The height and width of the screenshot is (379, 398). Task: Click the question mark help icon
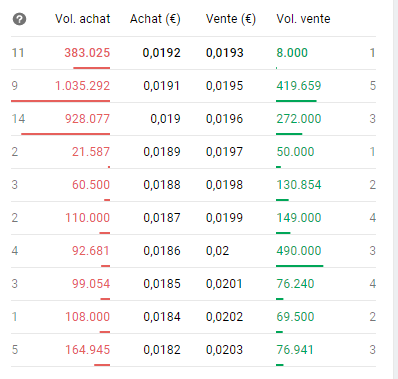tap(19, 19)
